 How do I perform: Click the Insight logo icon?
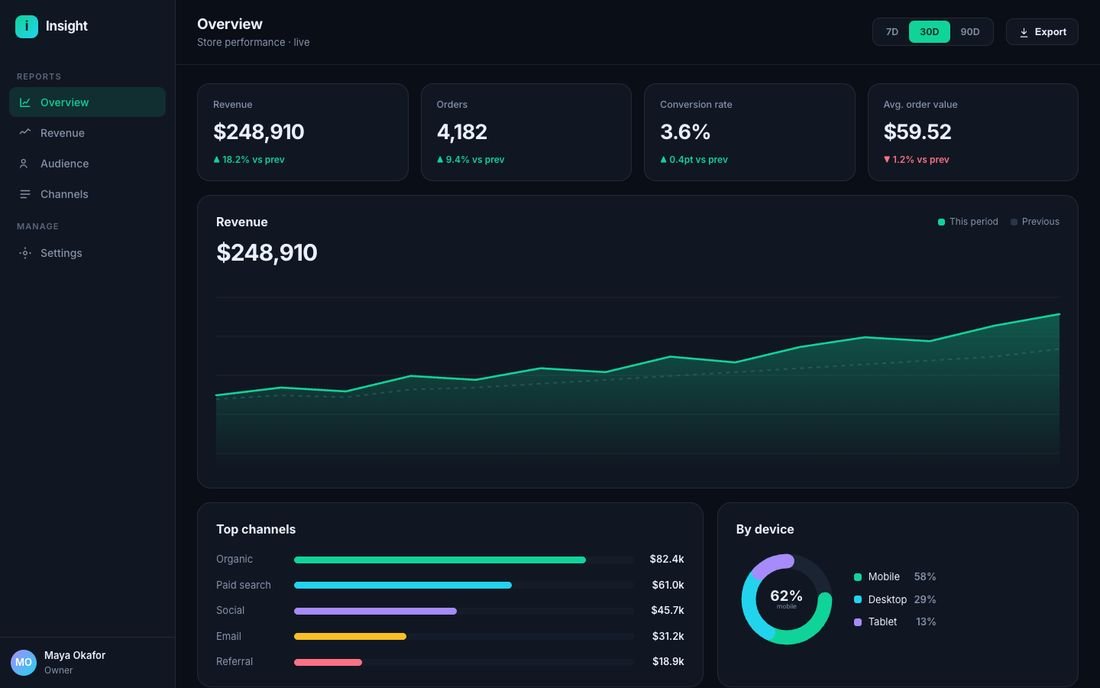(27, 26)
